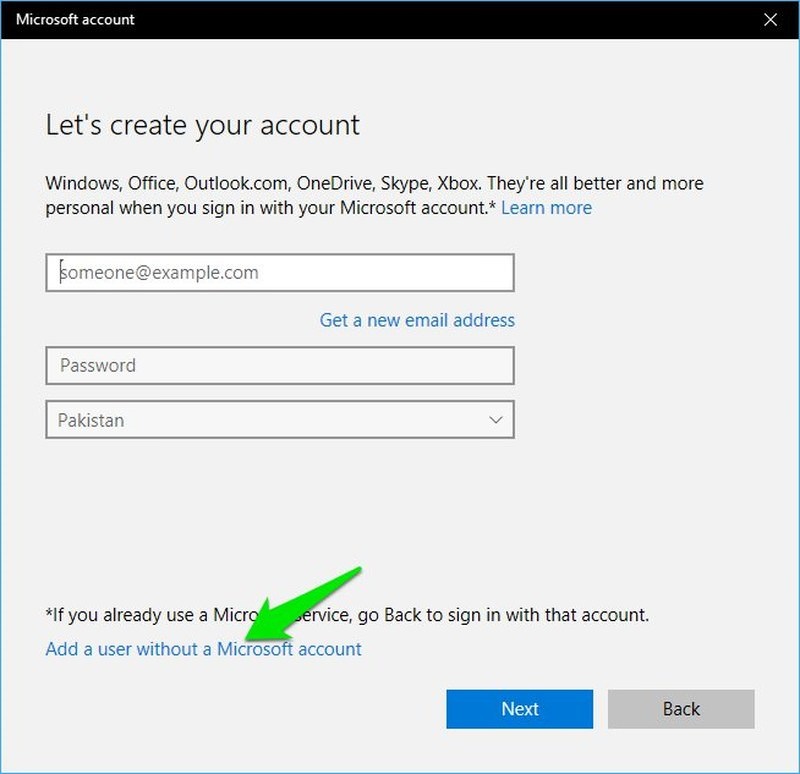Focus the Password input field

click(x=280, y=365)
